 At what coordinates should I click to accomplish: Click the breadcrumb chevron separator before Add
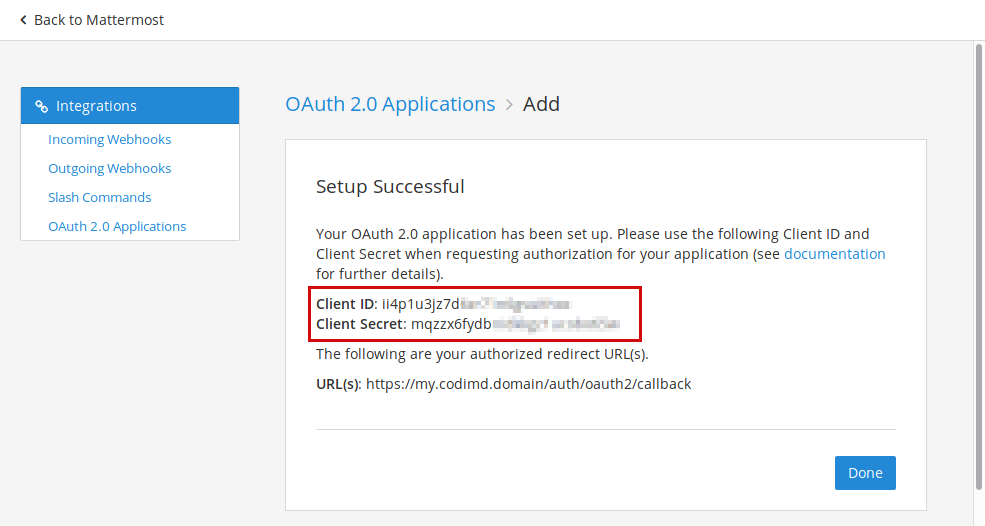(509, 105)
